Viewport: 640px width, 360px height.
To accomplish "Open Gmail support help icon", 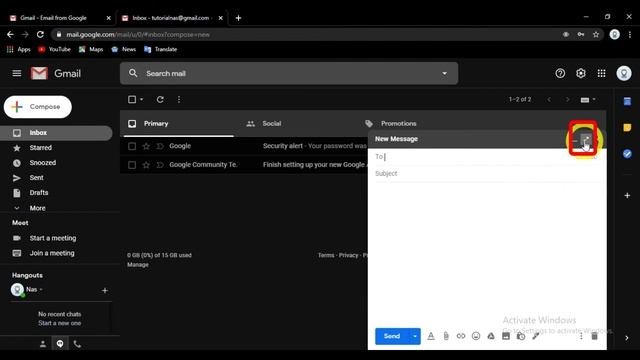I will click(x=560, y=73).
